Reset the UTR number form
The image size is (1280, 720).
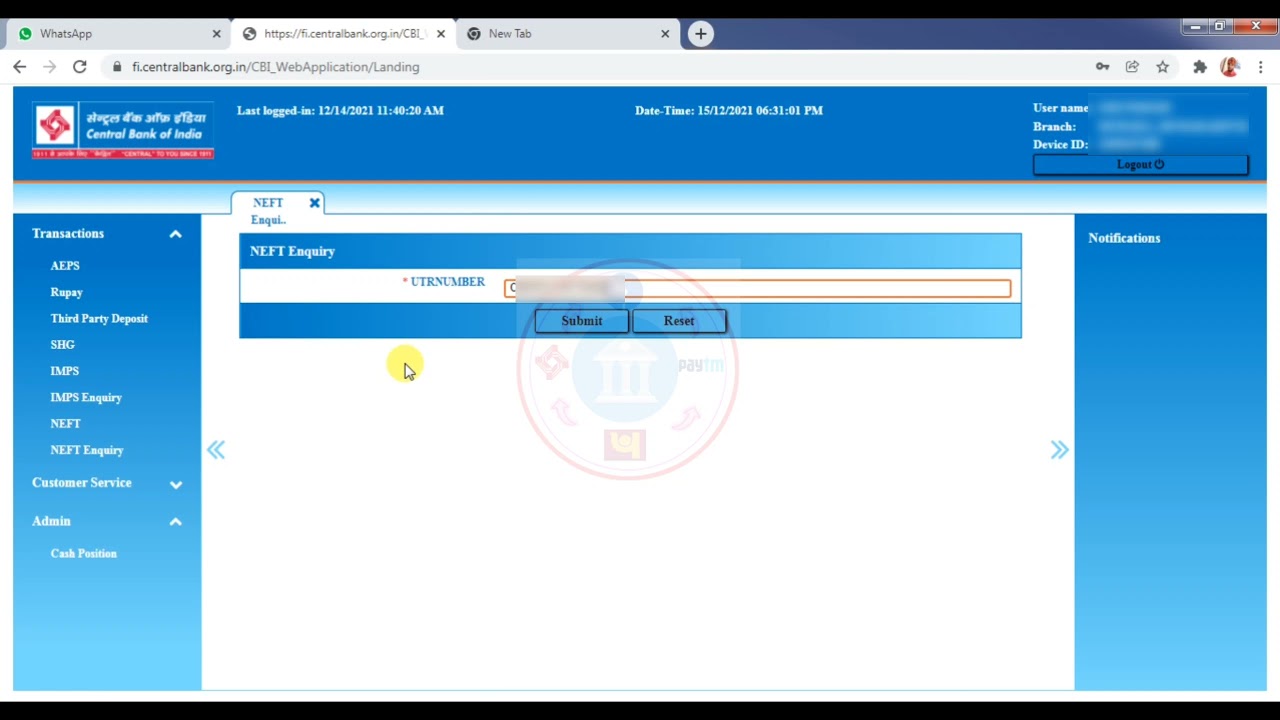pyautogui.click(x=678, y=321)
